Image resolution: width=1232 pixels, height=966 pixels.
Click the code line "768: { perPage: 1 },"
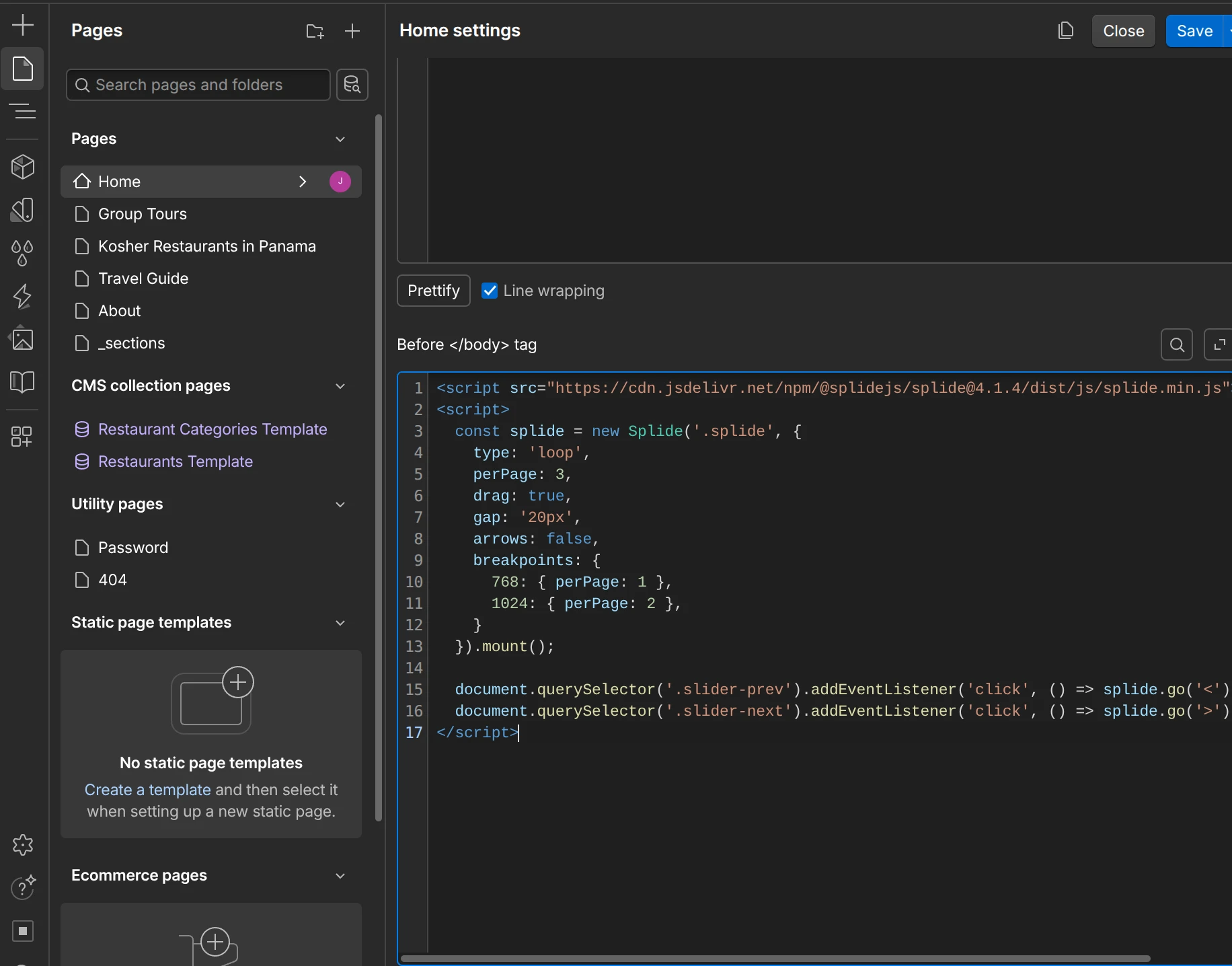point(582,582)
